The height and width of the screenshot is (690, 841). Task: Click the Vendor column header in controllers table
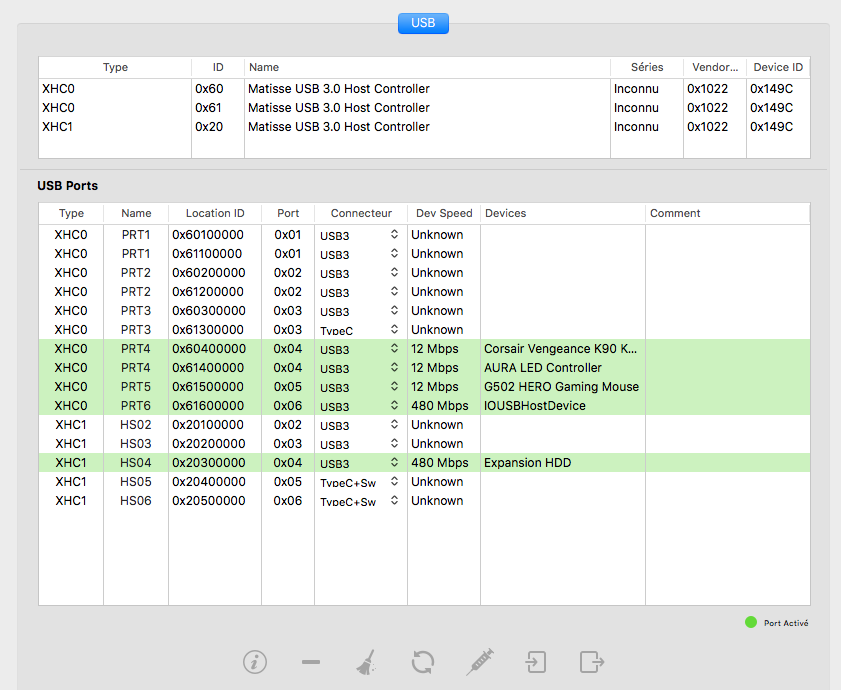pos(714,67)
